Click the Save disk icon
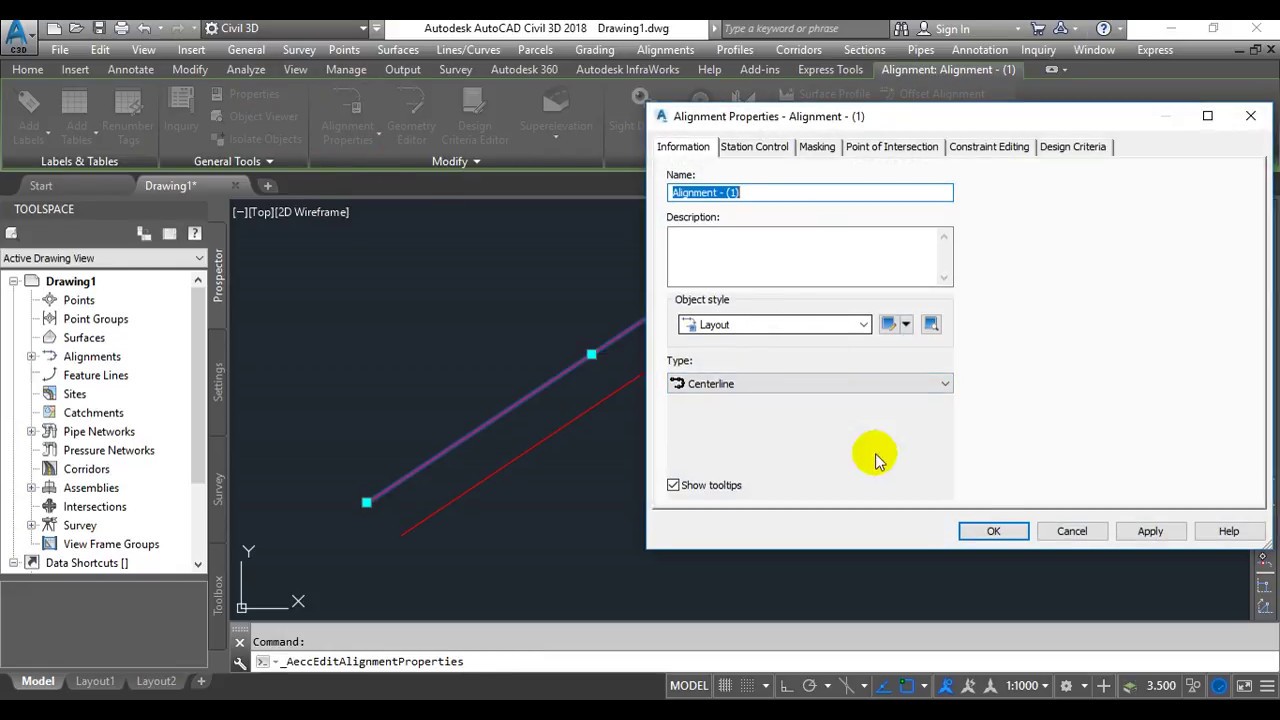This screenshot has height=720, width=1280. pos(98,28)
